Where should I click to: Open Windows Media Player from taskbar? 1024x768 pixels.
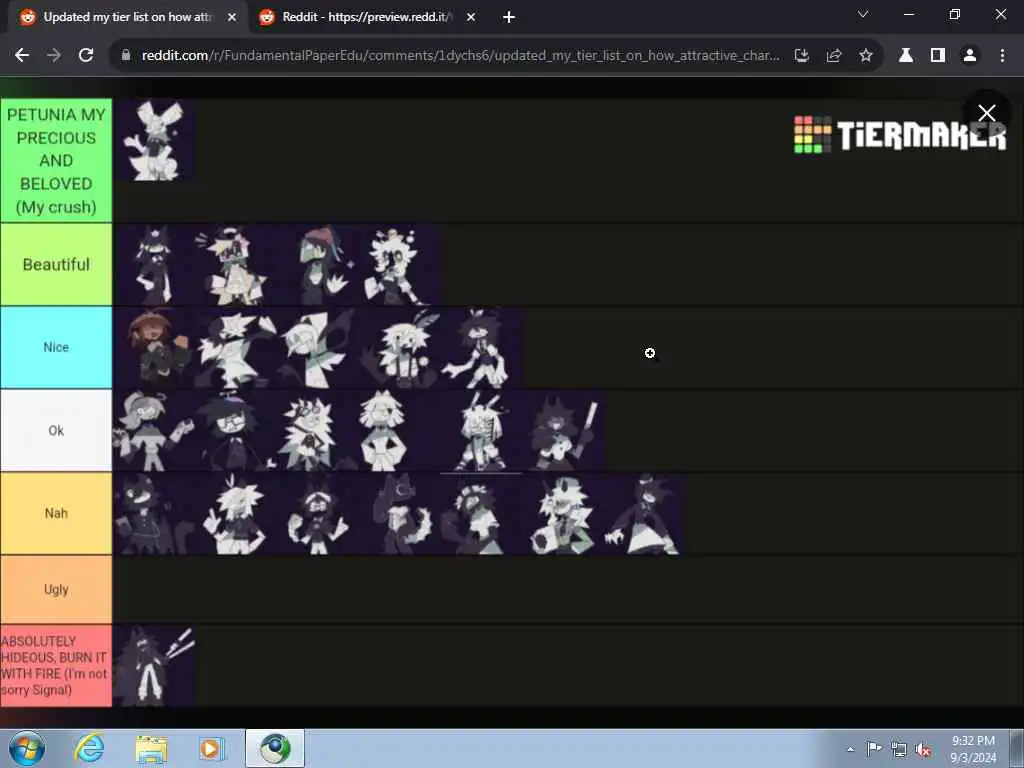[211, 748]
